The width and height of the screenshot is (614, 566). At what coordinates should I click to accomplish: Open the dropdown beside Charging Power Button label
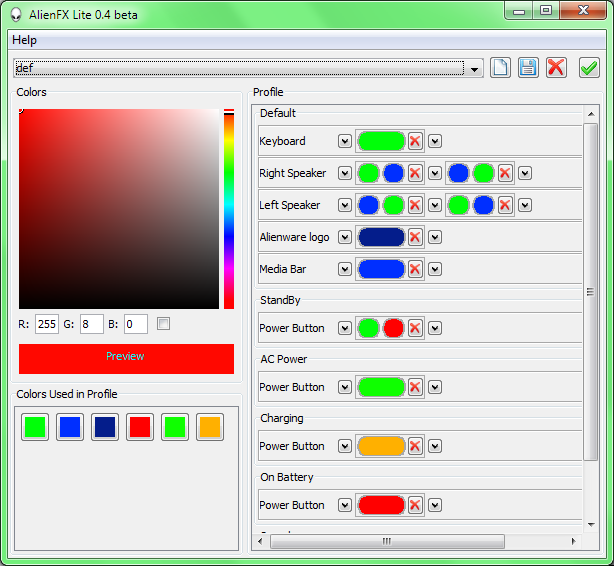pos(345,446)
